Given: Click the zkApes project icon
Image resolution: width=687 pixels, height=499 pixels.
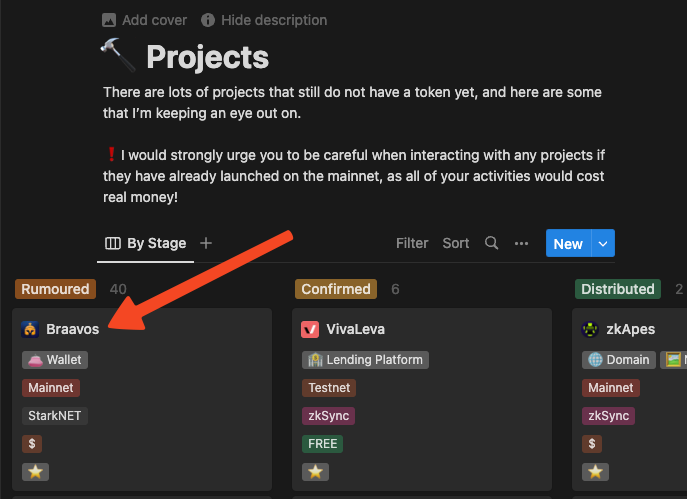Looking at the screenshot, I should [x=590, y=329].
